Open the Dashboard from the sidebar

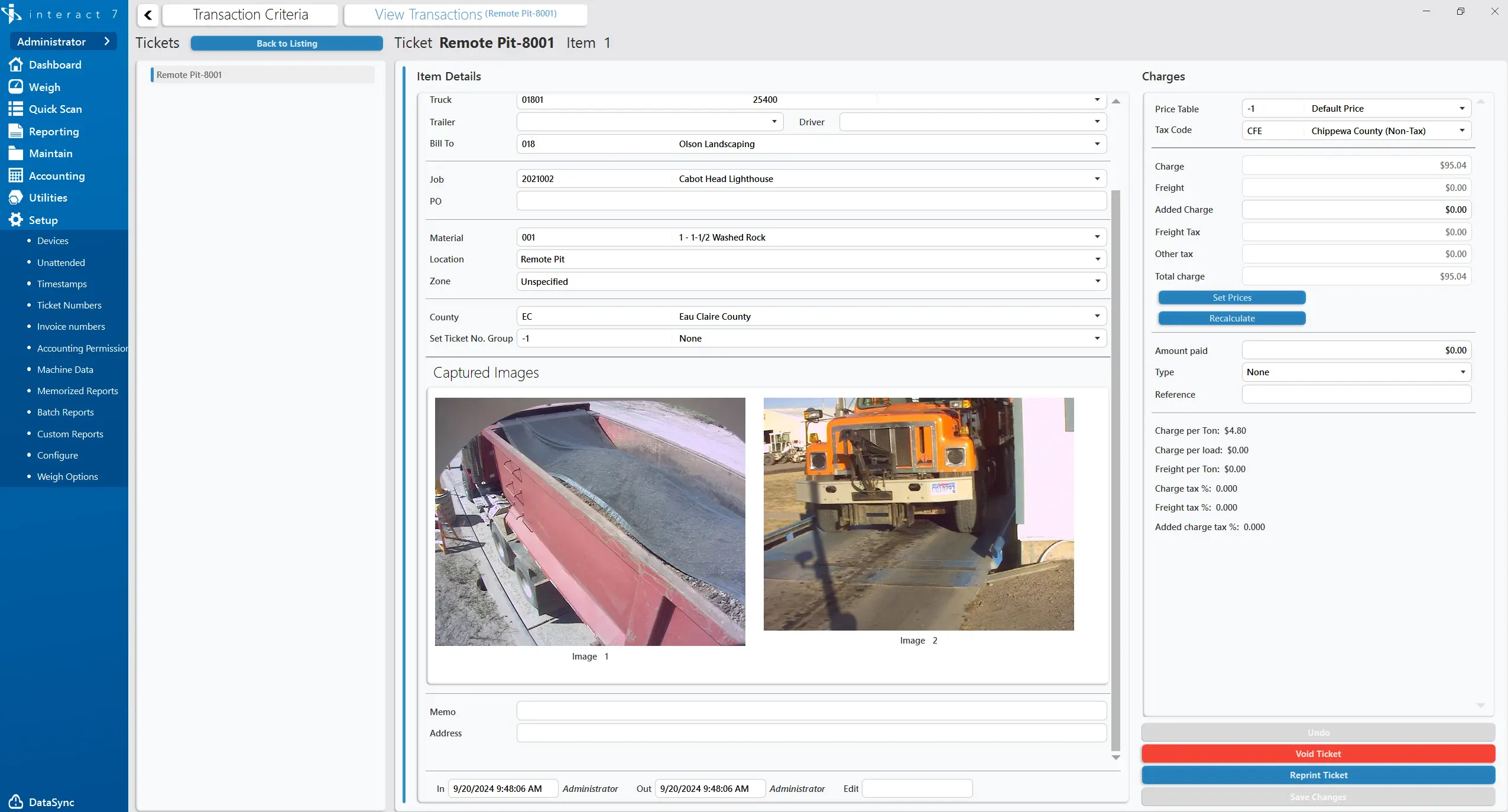(x=56, y=64)
